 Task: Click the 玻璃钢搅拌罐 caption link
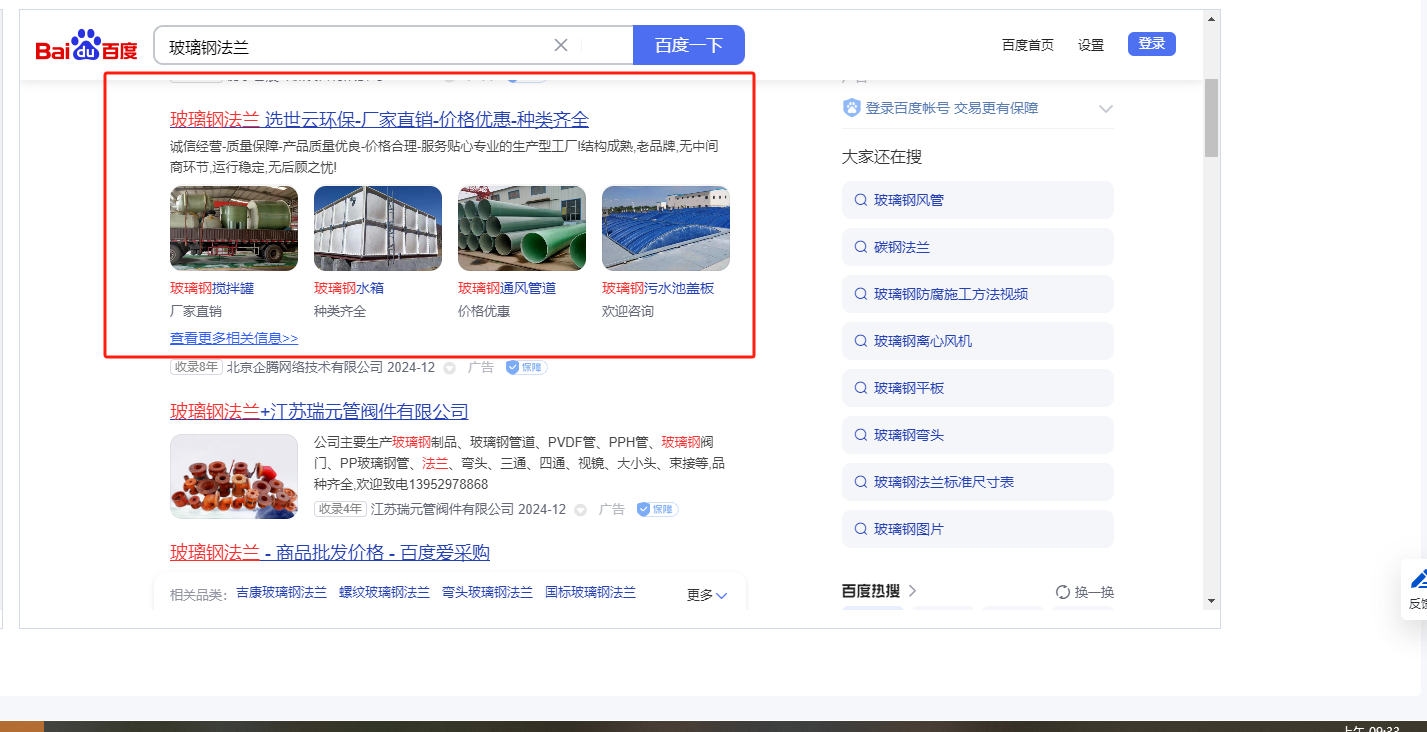coord(212,288)
